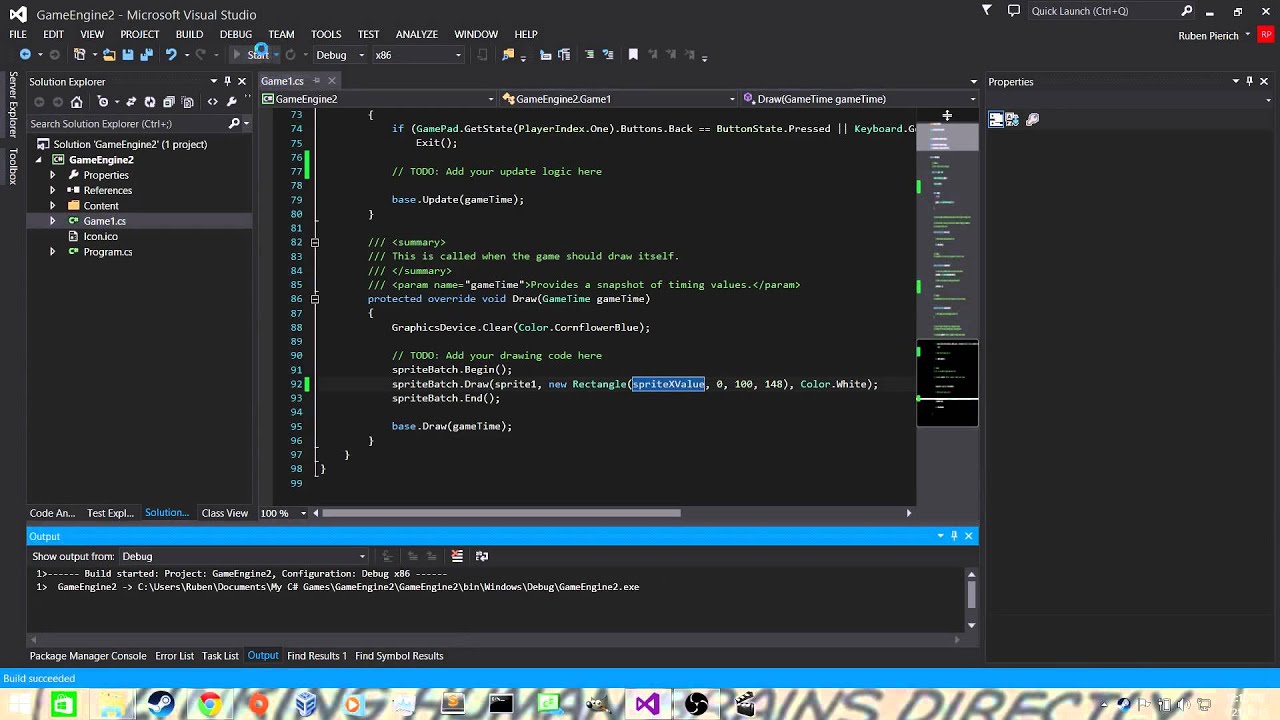The height and width of the screenshot is (720, 1280).
Task: Click the notifications flag icon in title bar
Action: click(x=987, y=11)
